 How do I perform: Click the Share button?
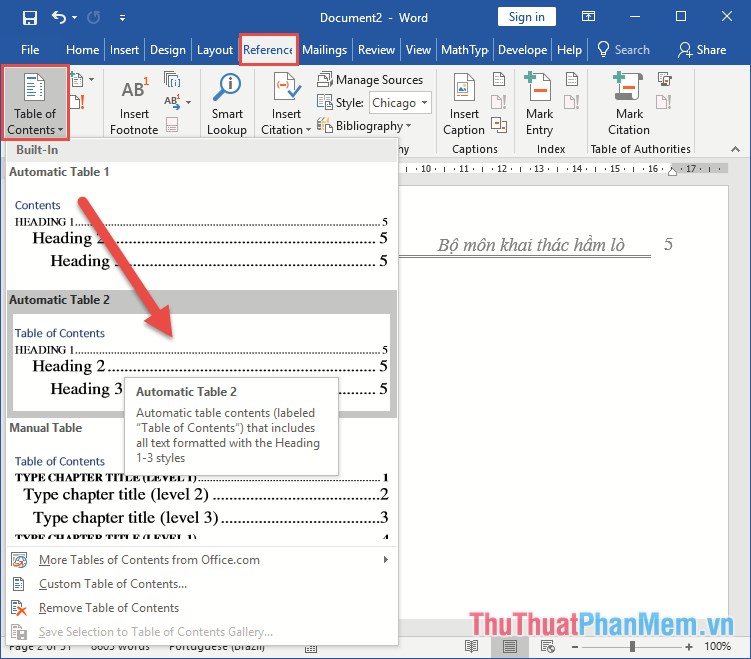coord(702,50)
